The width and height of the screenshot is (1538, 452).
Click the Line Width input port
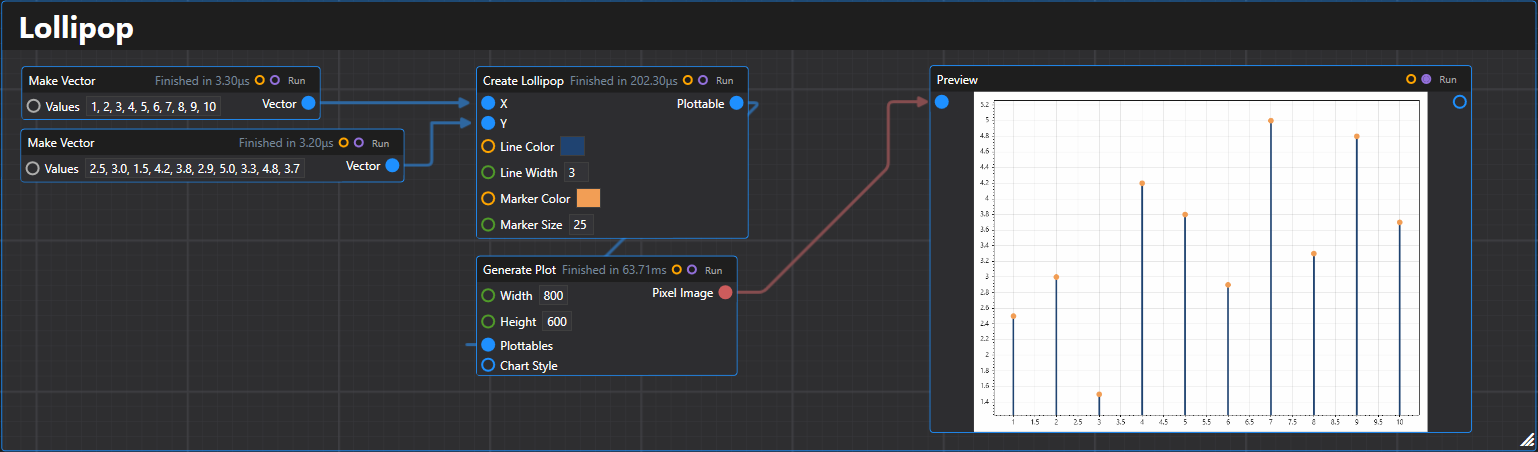pyautogui.click(x=488, y=173)
